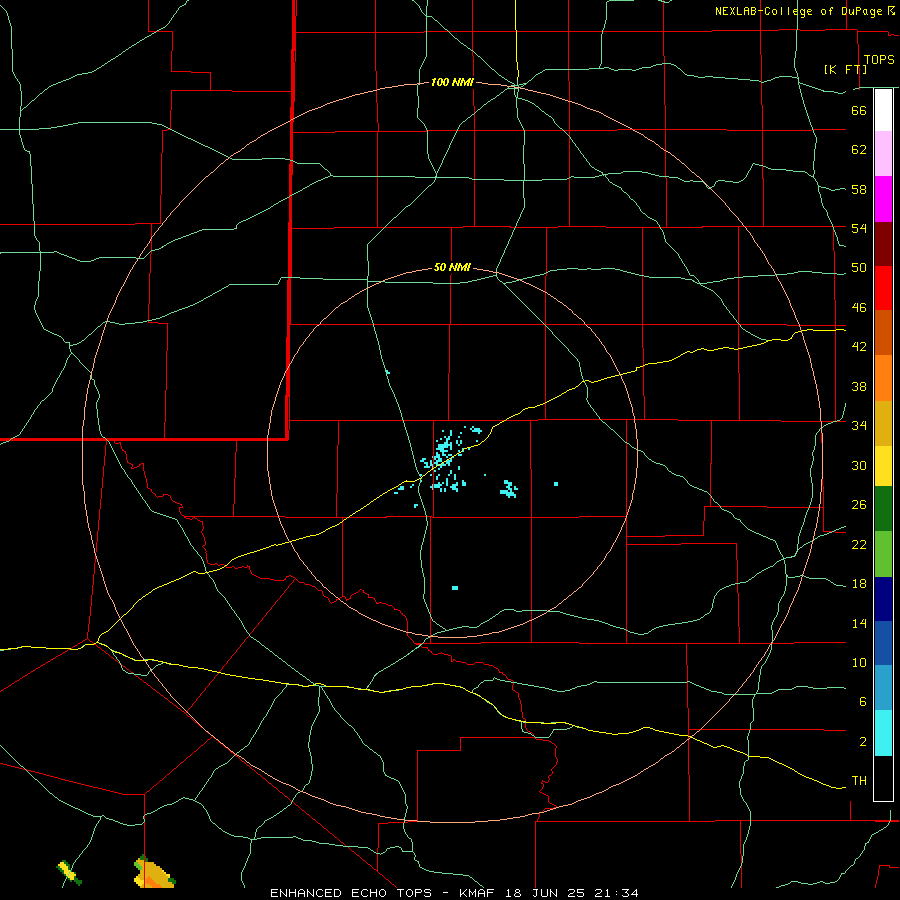Viewport: 900px width, 900px height.
Task: Click the navy legend swatch near 18
Action: click(883, 599)
